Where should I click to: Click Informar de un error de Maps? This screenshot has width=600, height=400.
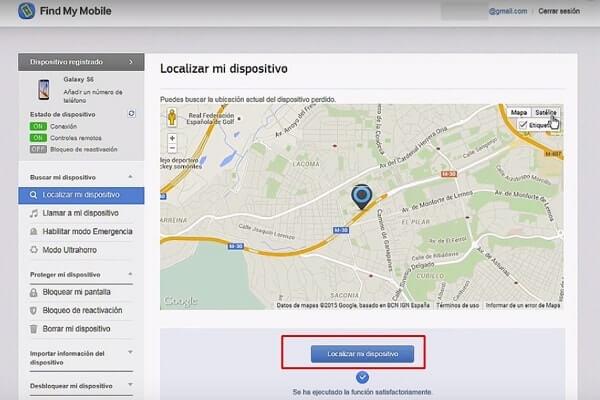point(522,305)
